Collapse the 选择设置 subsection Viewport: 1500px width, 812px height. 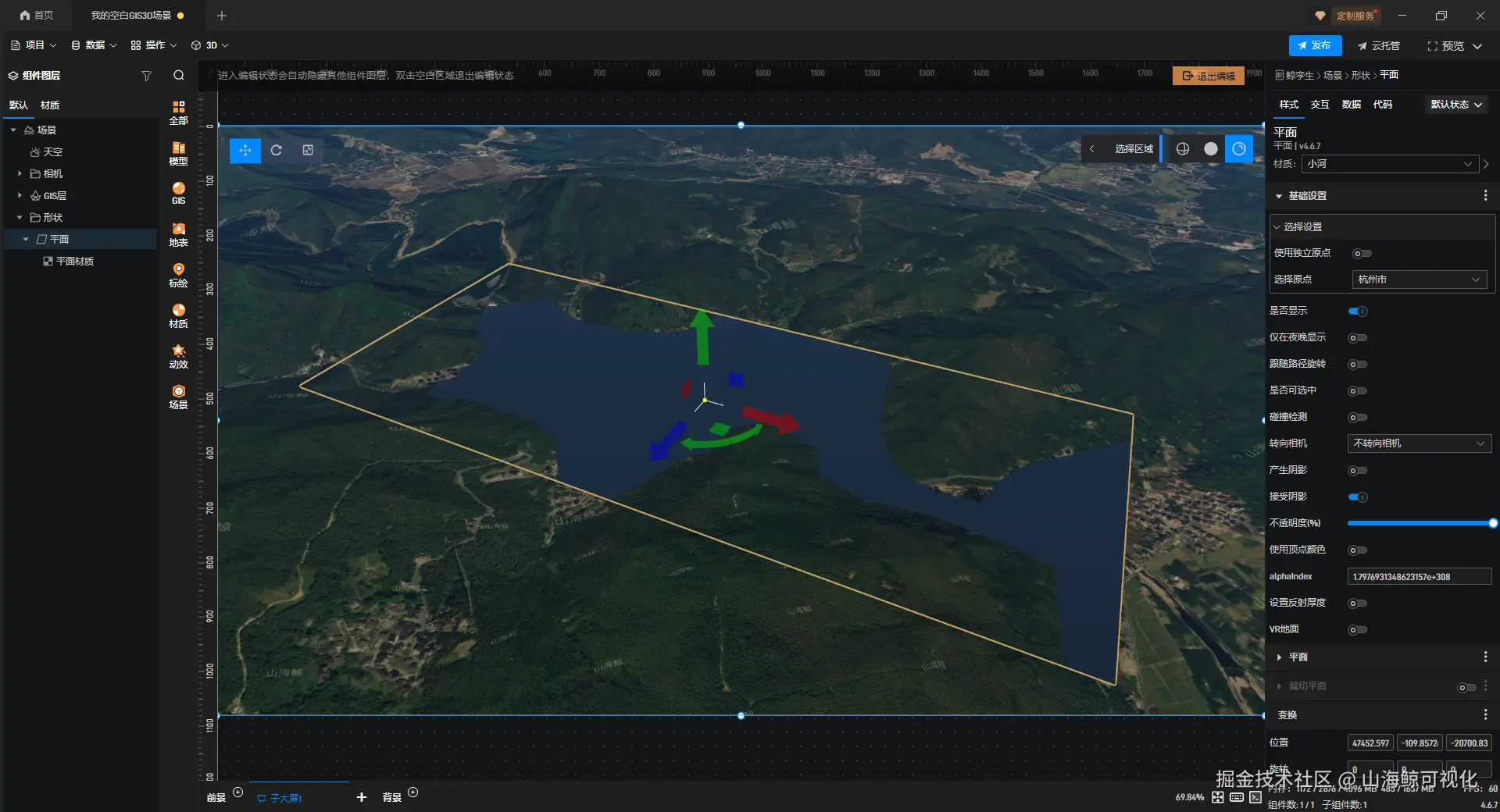(1277, 227)
